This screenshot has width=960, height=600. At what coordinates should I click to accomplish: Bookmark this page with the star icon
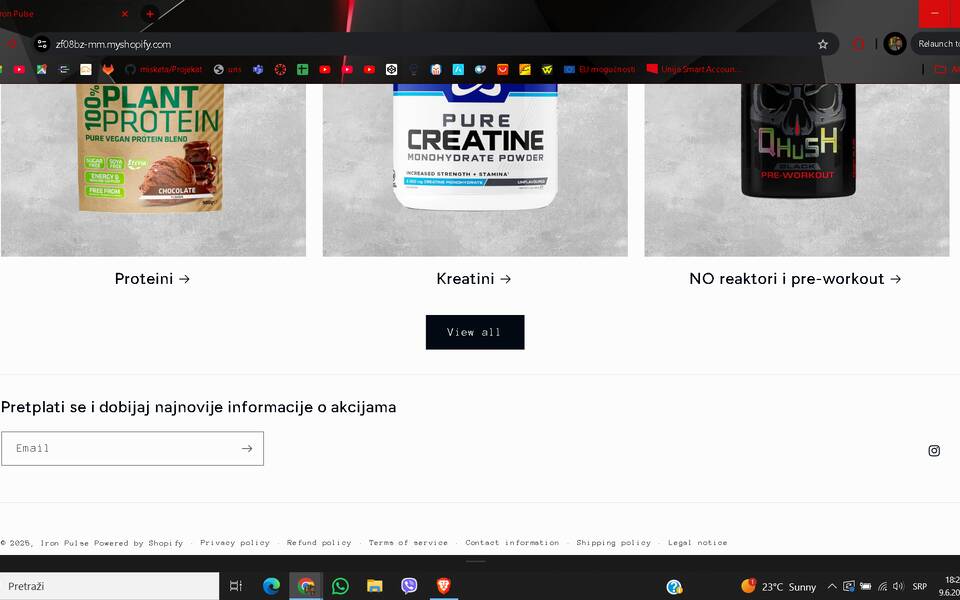pos(823,44)
